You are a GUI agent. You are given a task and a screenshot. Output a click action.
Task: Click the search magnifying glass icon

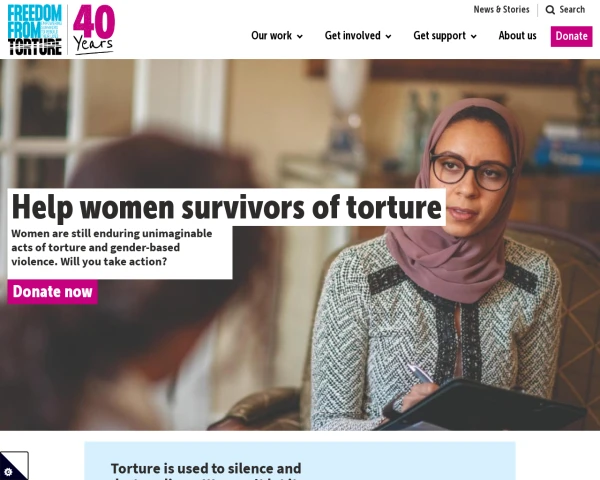pos(550,10)
